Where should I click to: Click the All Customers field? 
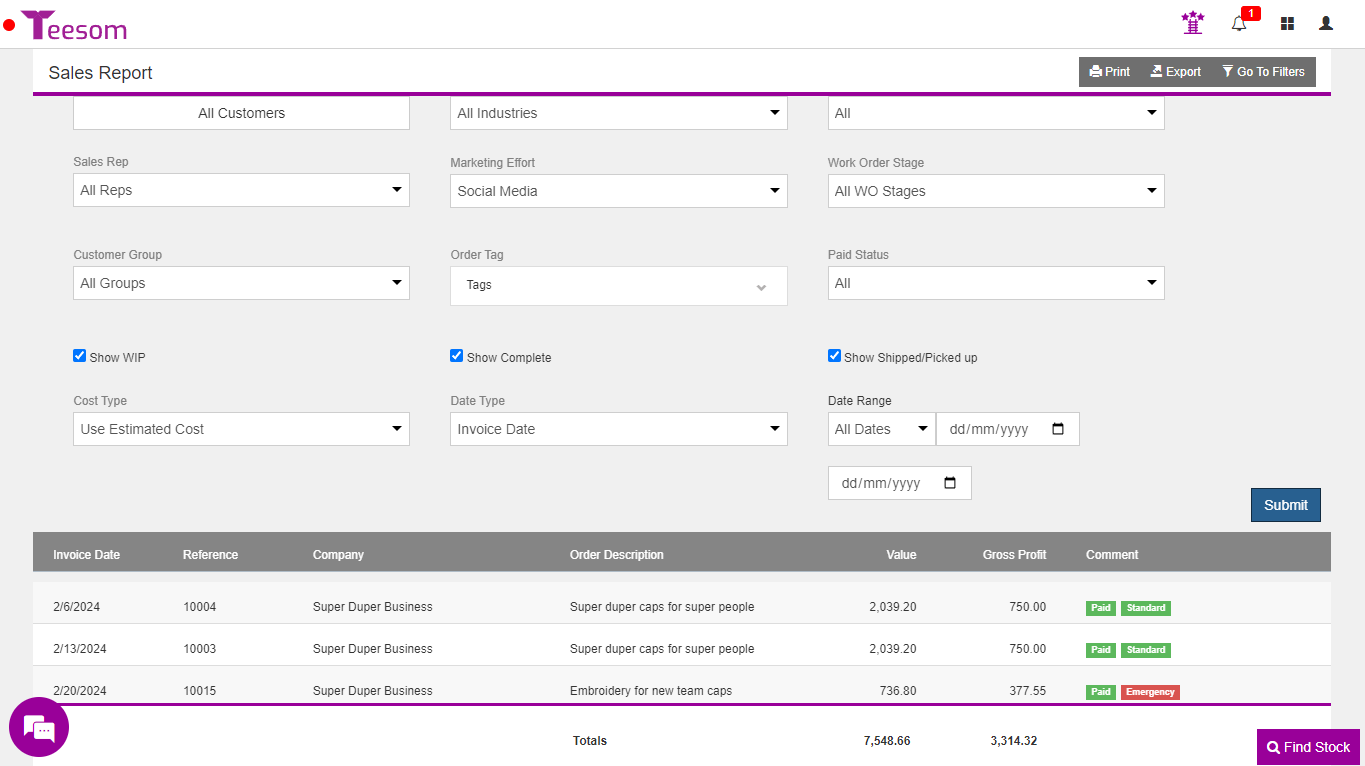pos(241,113)
